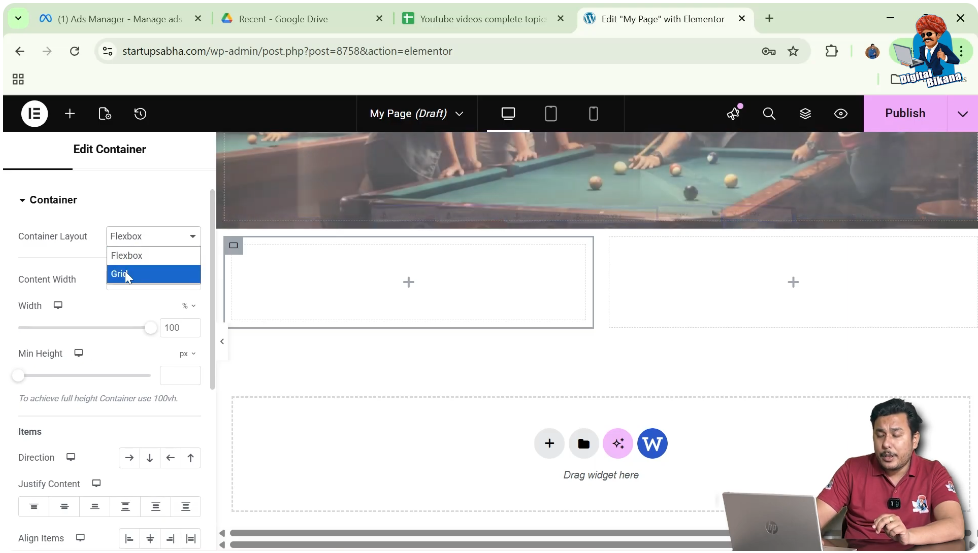Image resolution: width=978 pixels, height=553 pixels.
Task: Open the Min Height px unit selector
Action: pos(187,353)
